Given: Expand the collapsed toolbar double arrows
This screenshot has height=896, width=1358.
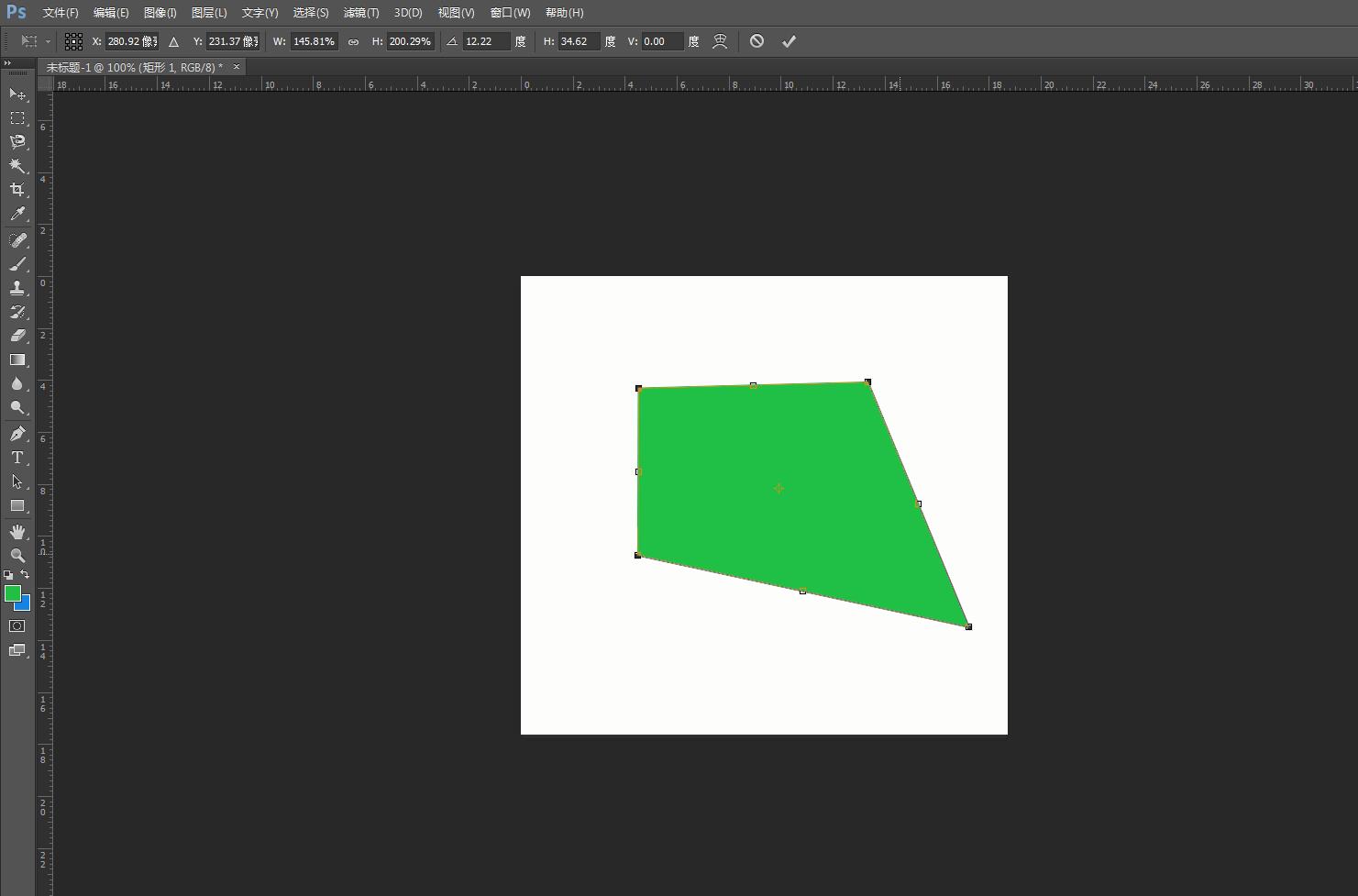Looking at the screenshot, I should [8, 63].
